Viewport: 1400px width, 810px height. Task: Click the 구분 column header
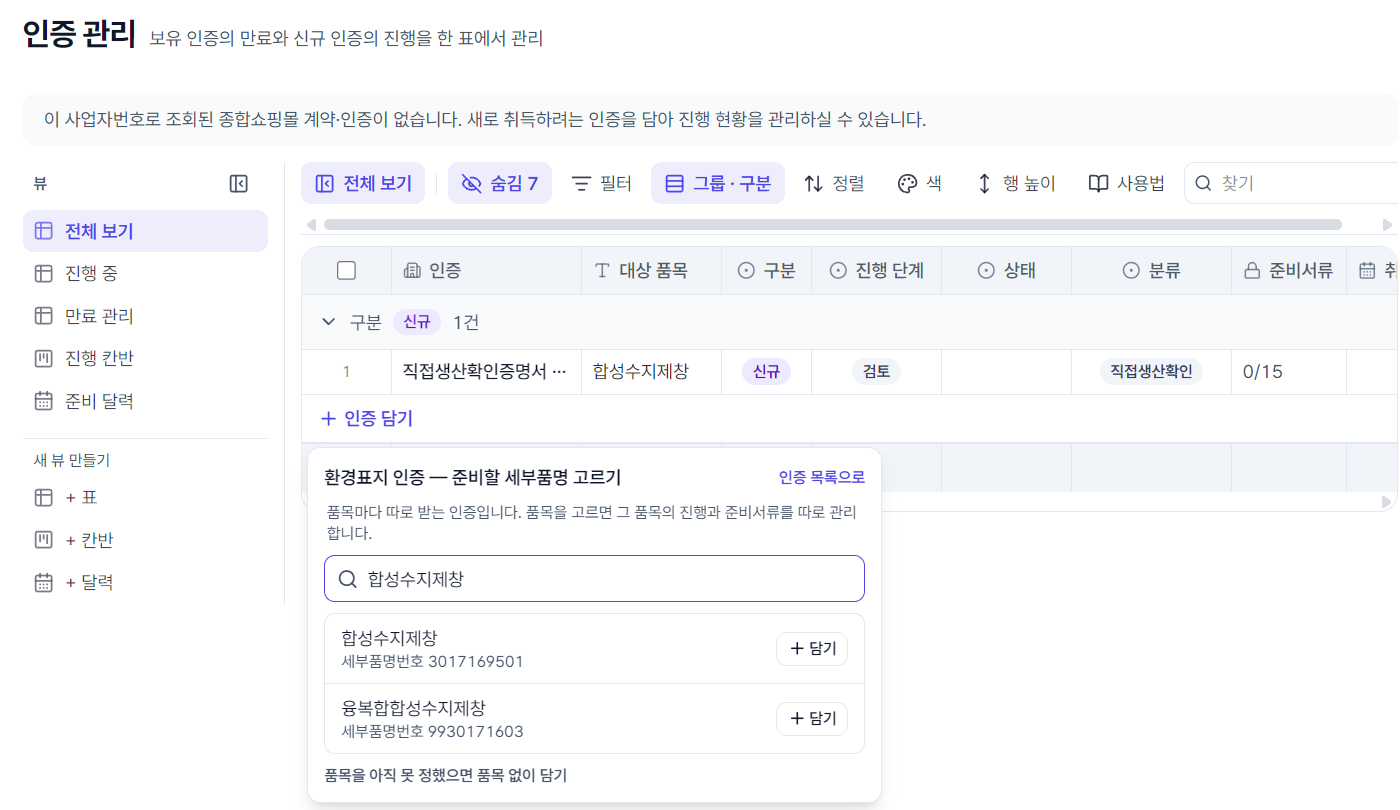(x=767, y=270)
